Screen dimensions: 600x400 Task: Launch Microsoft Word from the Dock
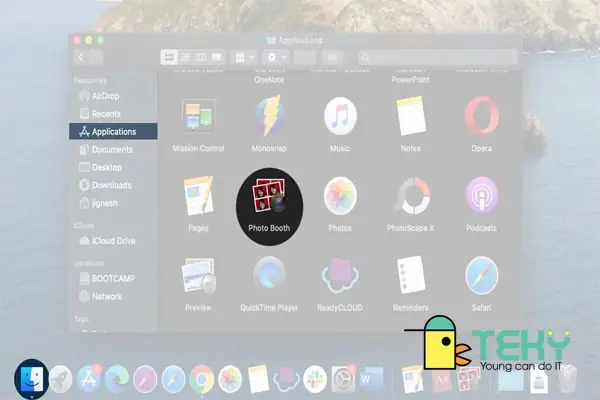click(x=371, y=379)
